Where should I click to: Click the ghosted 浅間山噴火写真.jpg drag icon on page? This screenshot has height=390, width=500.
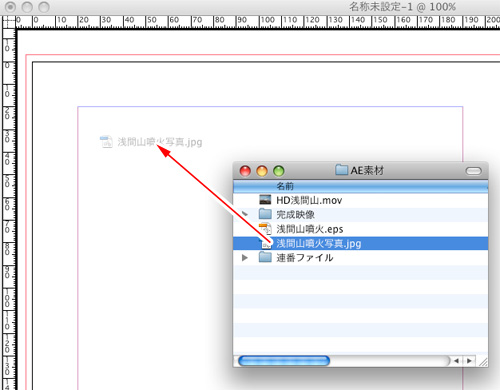point(106,142)
